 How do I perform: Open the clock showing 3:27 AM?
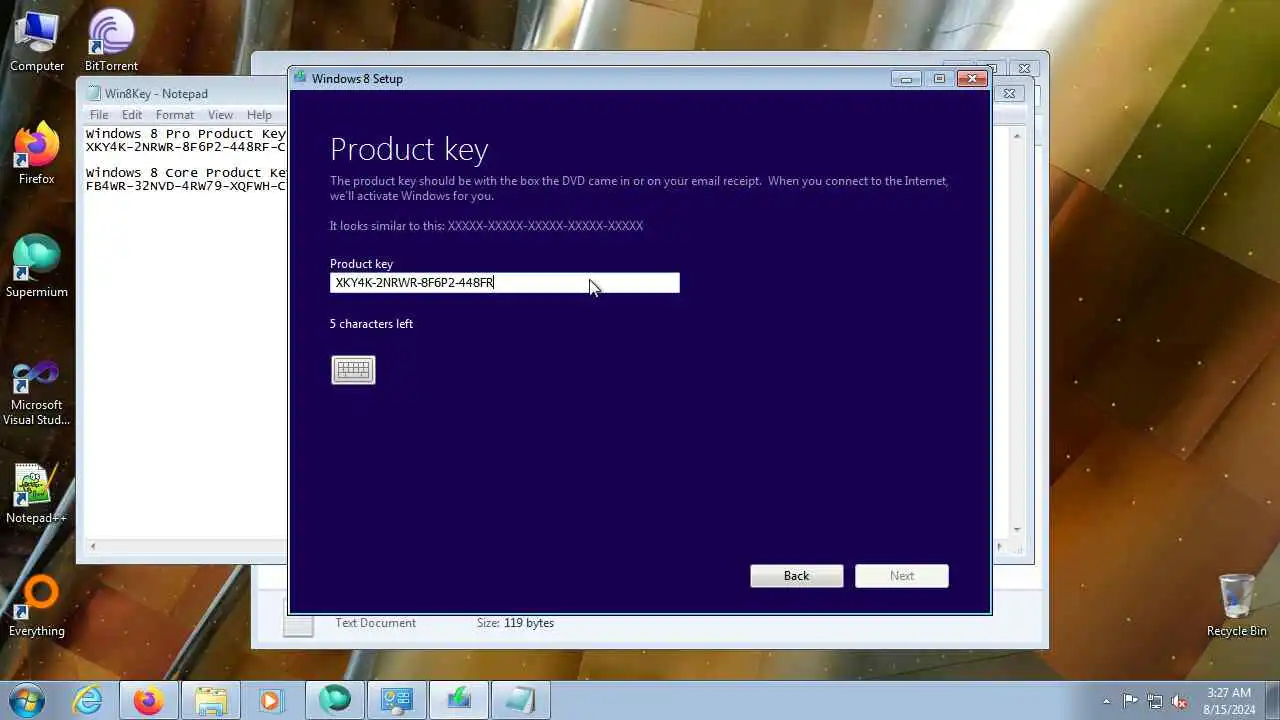1228,701
